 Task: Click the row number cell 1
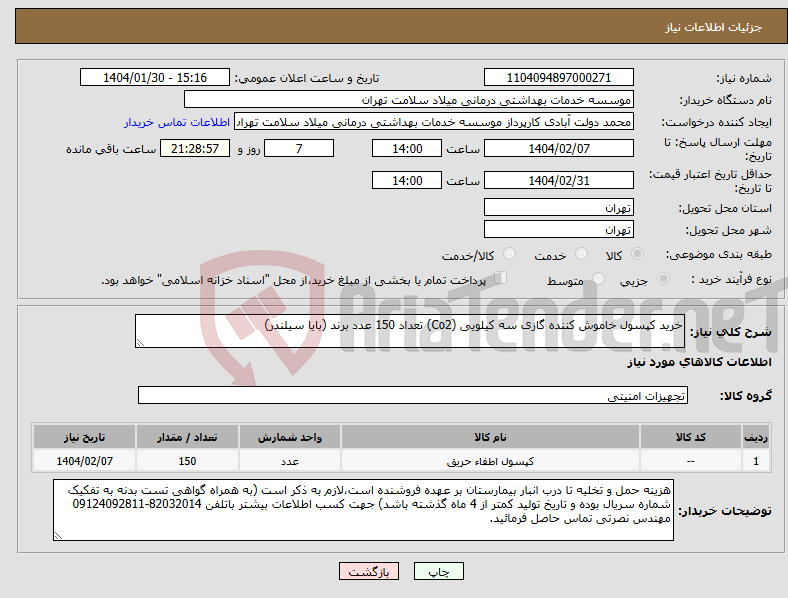coord(755,461)
